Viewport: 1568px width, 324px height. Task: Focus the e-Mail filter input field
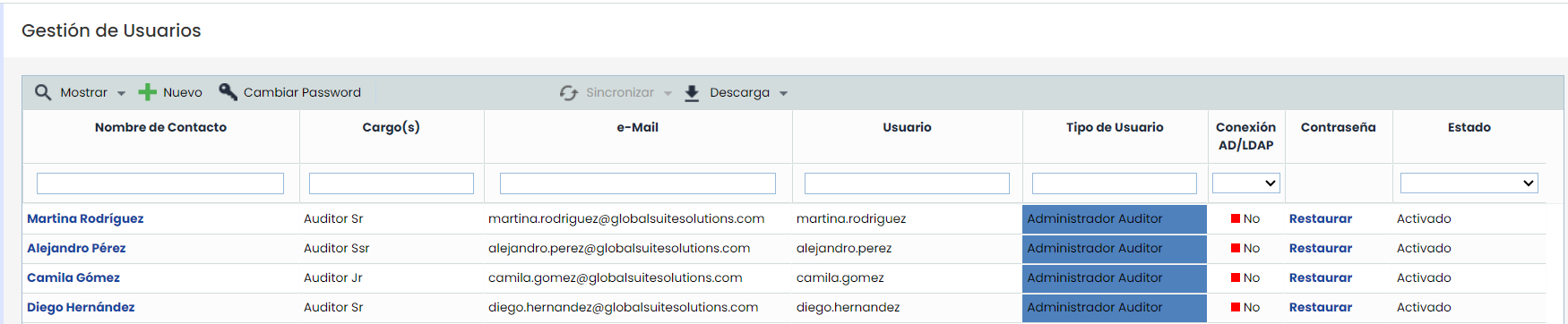coord(638,183)
